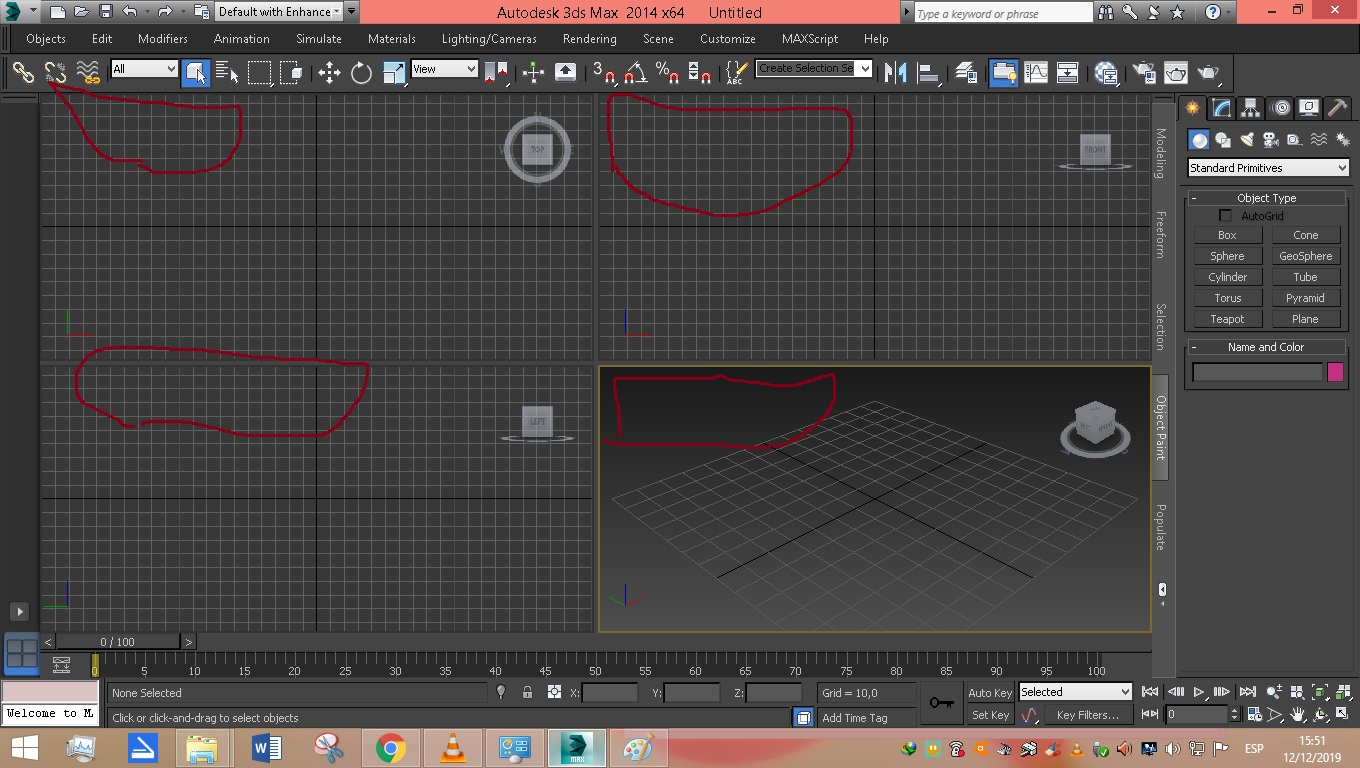Image resolution: width=1360 pixels, height=768 pixels.
Task: Open the Hierarchy command panel
Action: click(1250, 108)
